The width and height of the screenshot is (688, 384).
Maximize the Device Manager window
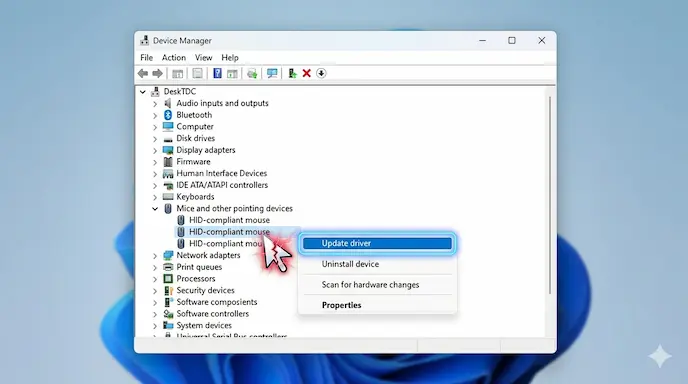coord(512,40)
